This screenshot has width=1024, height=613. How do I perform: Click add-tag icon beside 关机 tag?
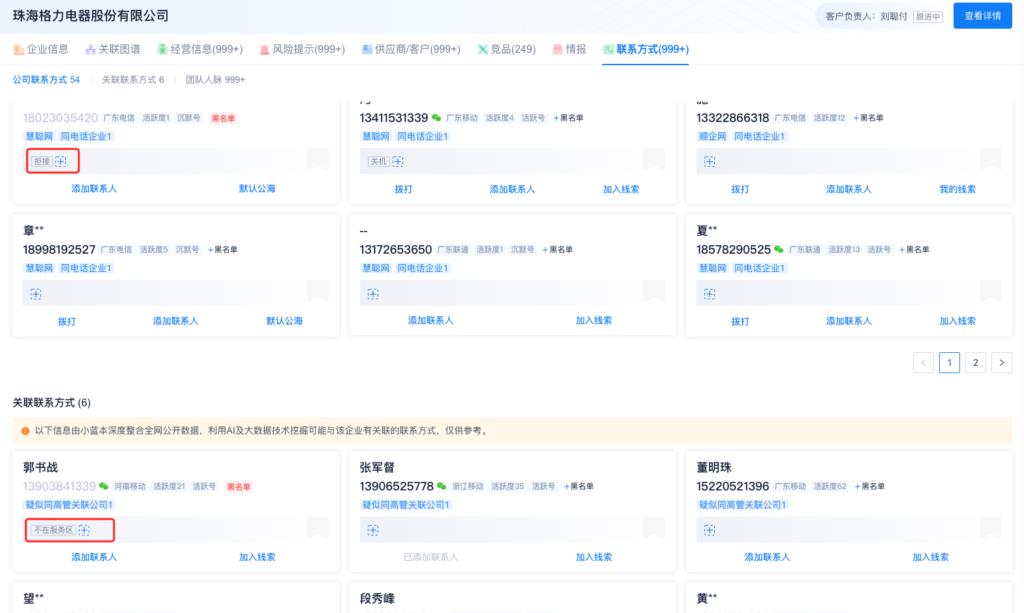[x=398, y=161]
